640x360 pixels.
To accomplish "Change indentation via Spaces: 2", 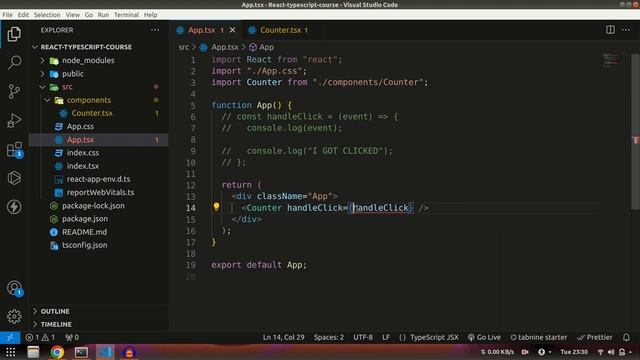I will 329,338.
